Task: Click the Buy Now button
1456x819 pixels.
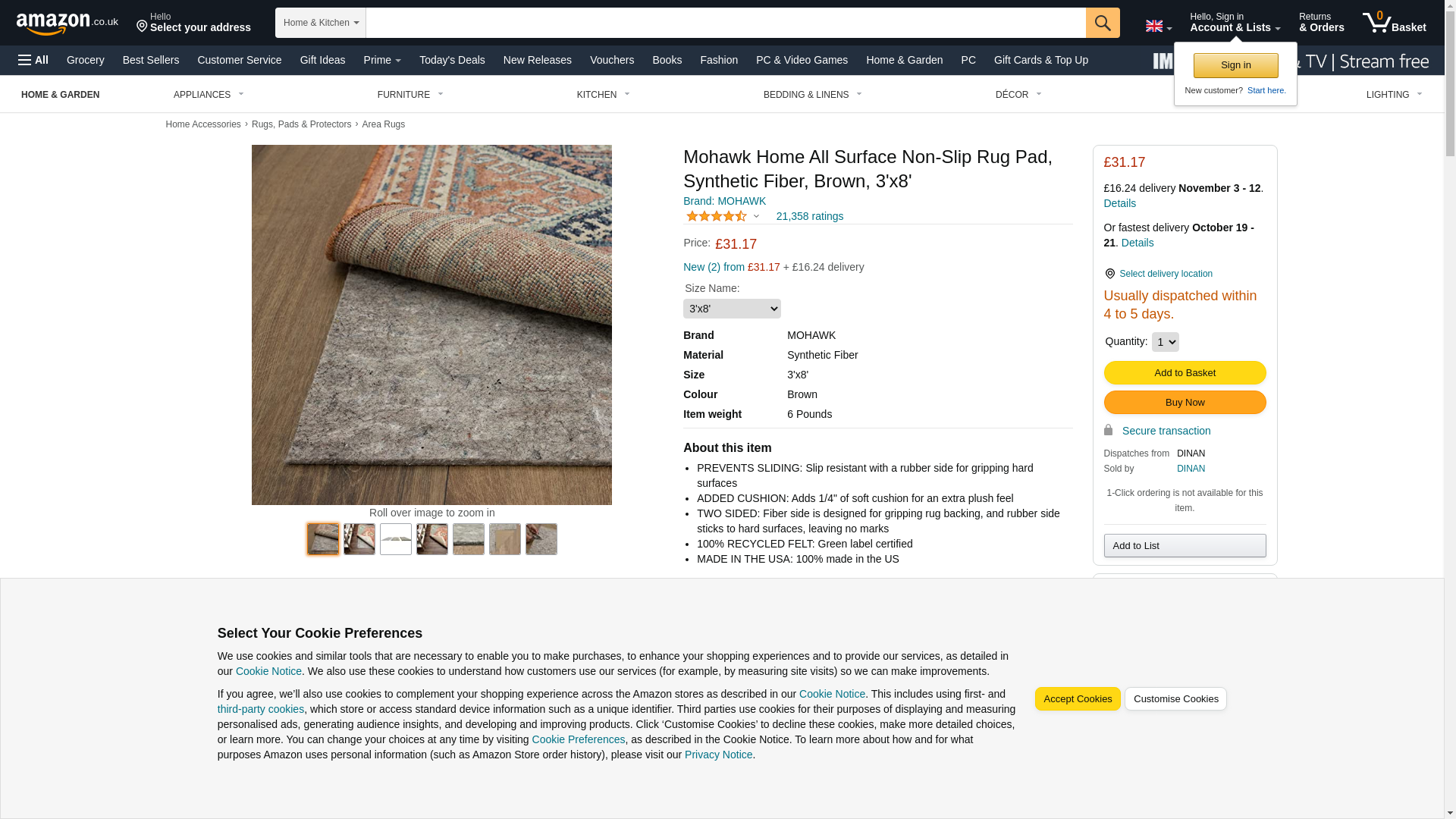Action: click(1184, 403)
